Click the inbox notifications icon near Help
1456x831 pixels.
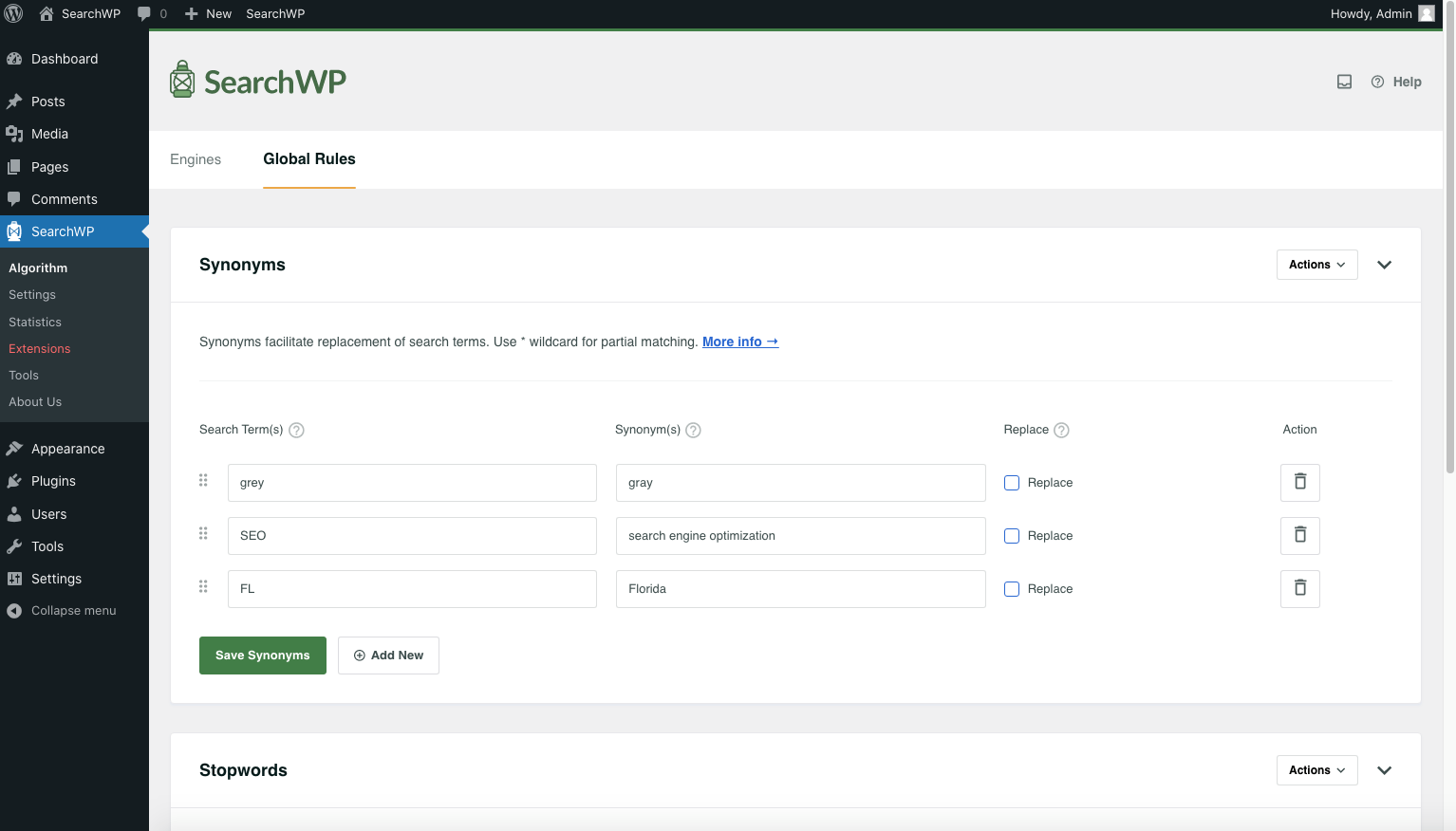[x=1344, y=82]
